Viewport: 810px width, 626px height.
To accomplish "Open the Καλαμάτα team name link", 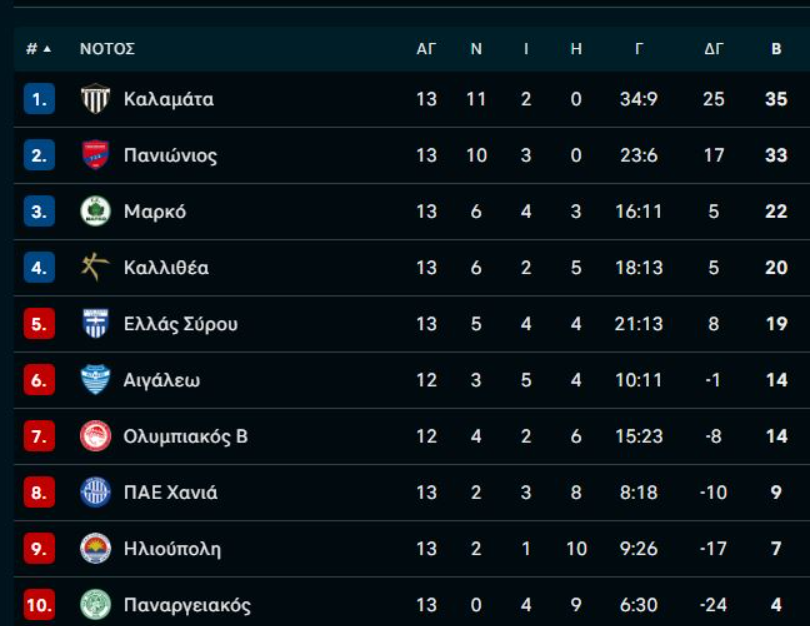I will [x=168, y=99].
